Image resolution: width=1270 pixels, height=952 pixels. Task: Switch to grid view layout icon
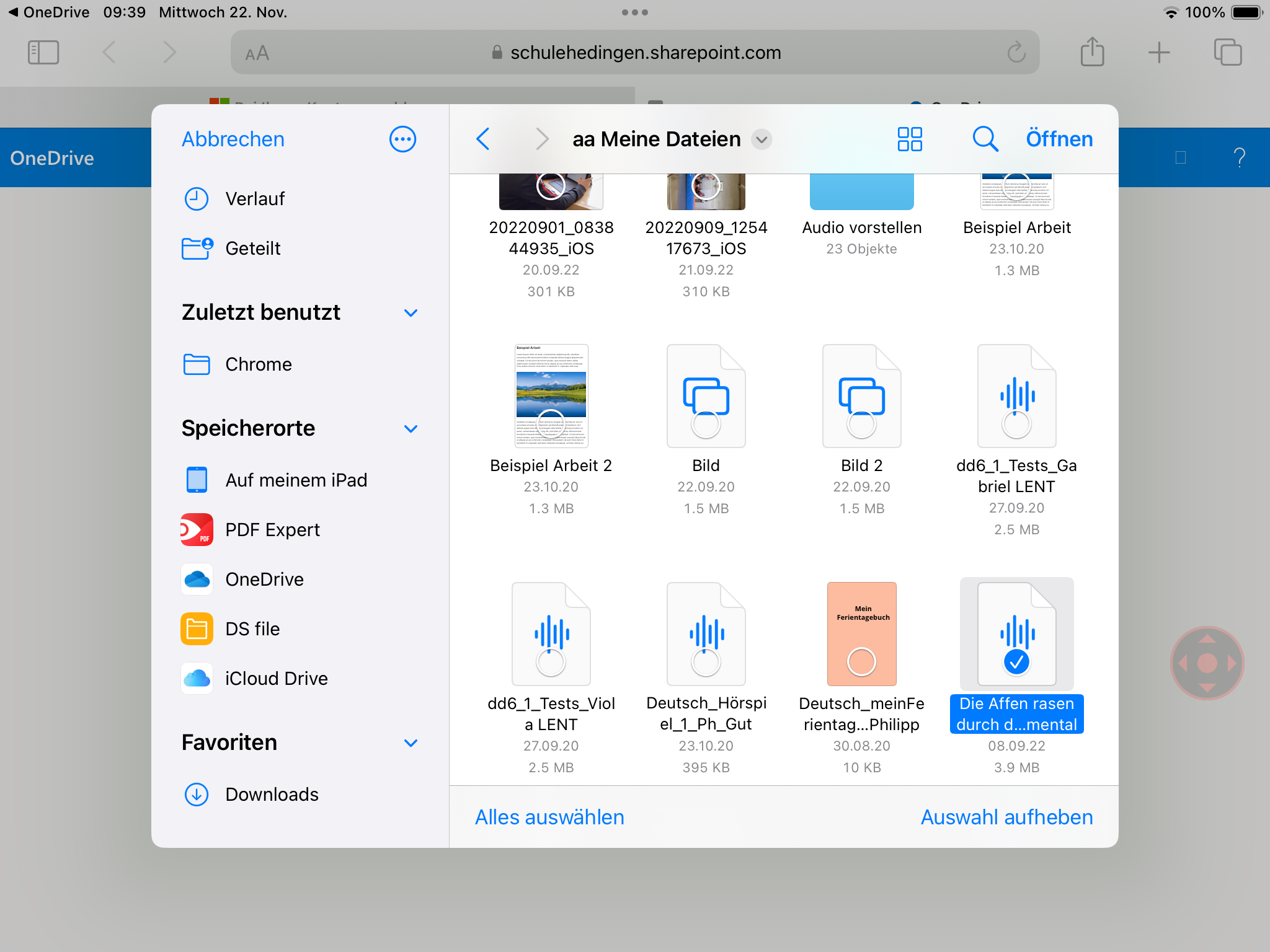coord(910,139)
